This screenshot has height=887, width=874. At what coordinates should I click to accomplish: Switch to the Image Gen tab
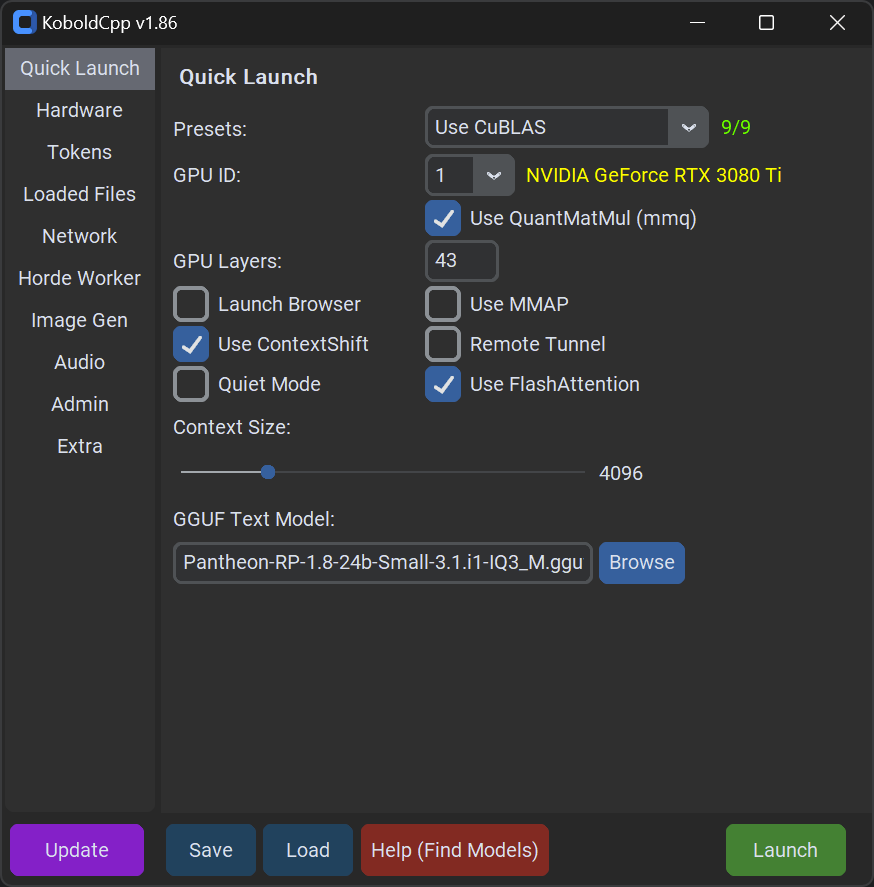tap(80, 320)
